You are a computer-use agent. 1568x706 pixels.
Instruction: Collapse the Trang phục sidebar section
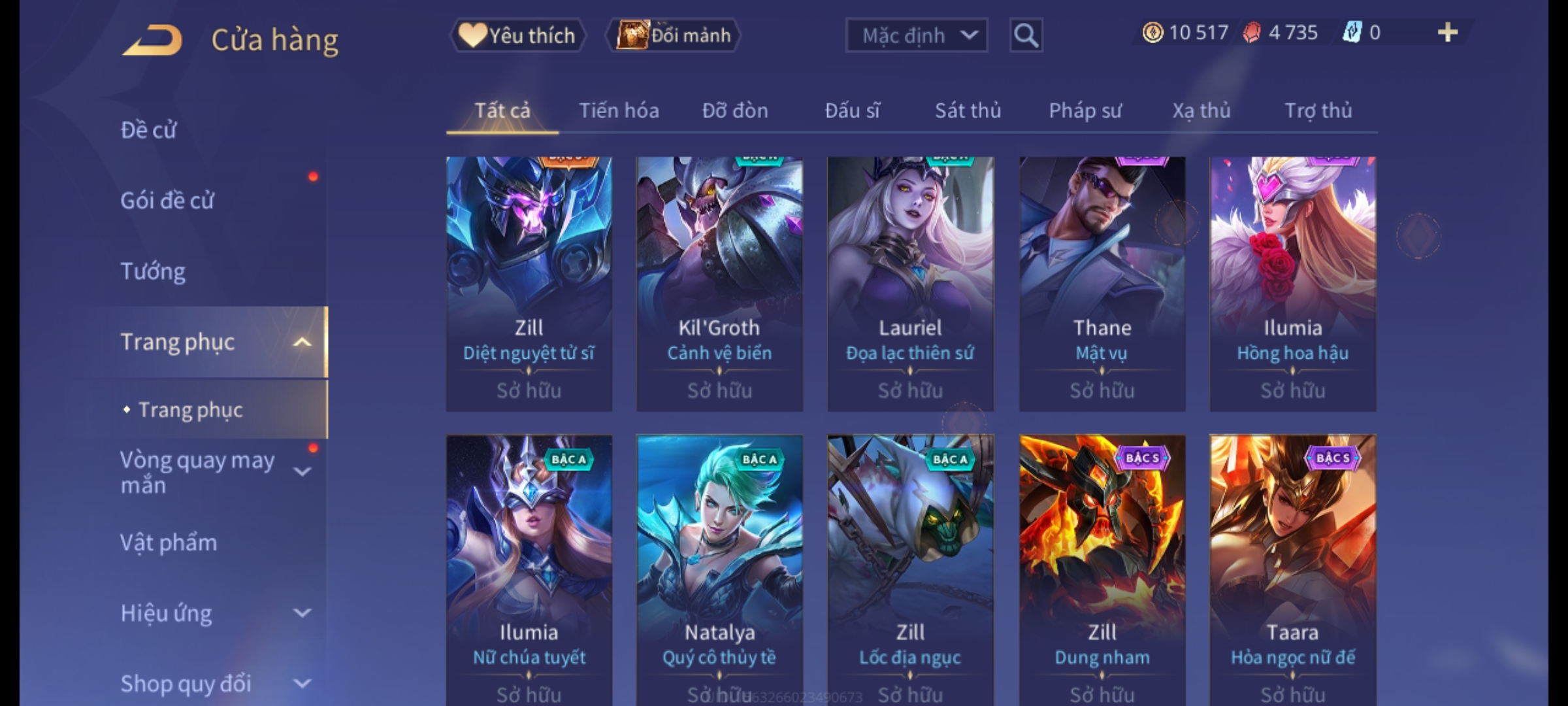pos(302,342)
